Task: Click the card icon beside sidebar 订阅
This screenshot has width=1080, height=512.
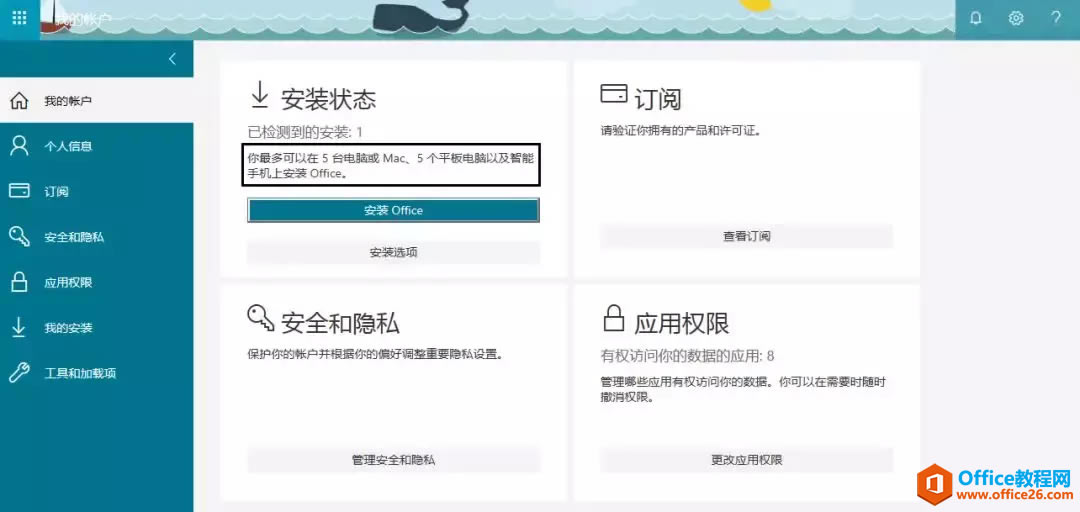Action: tap(19, 191)
